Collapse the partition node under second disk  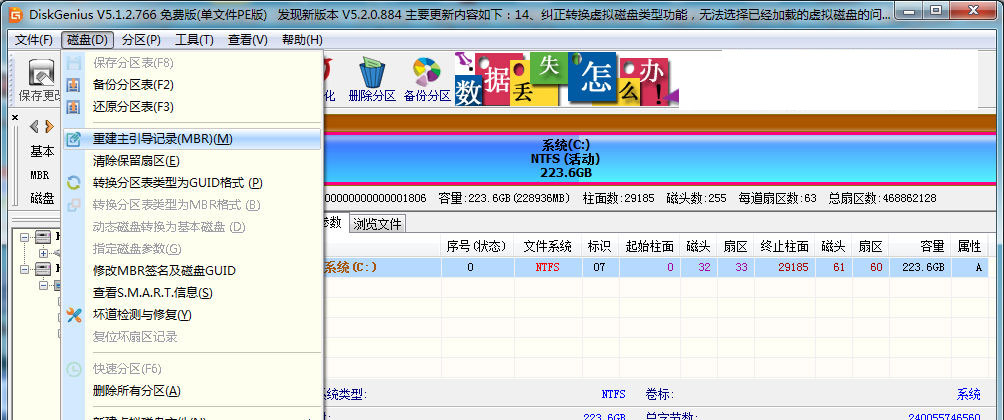44,285
